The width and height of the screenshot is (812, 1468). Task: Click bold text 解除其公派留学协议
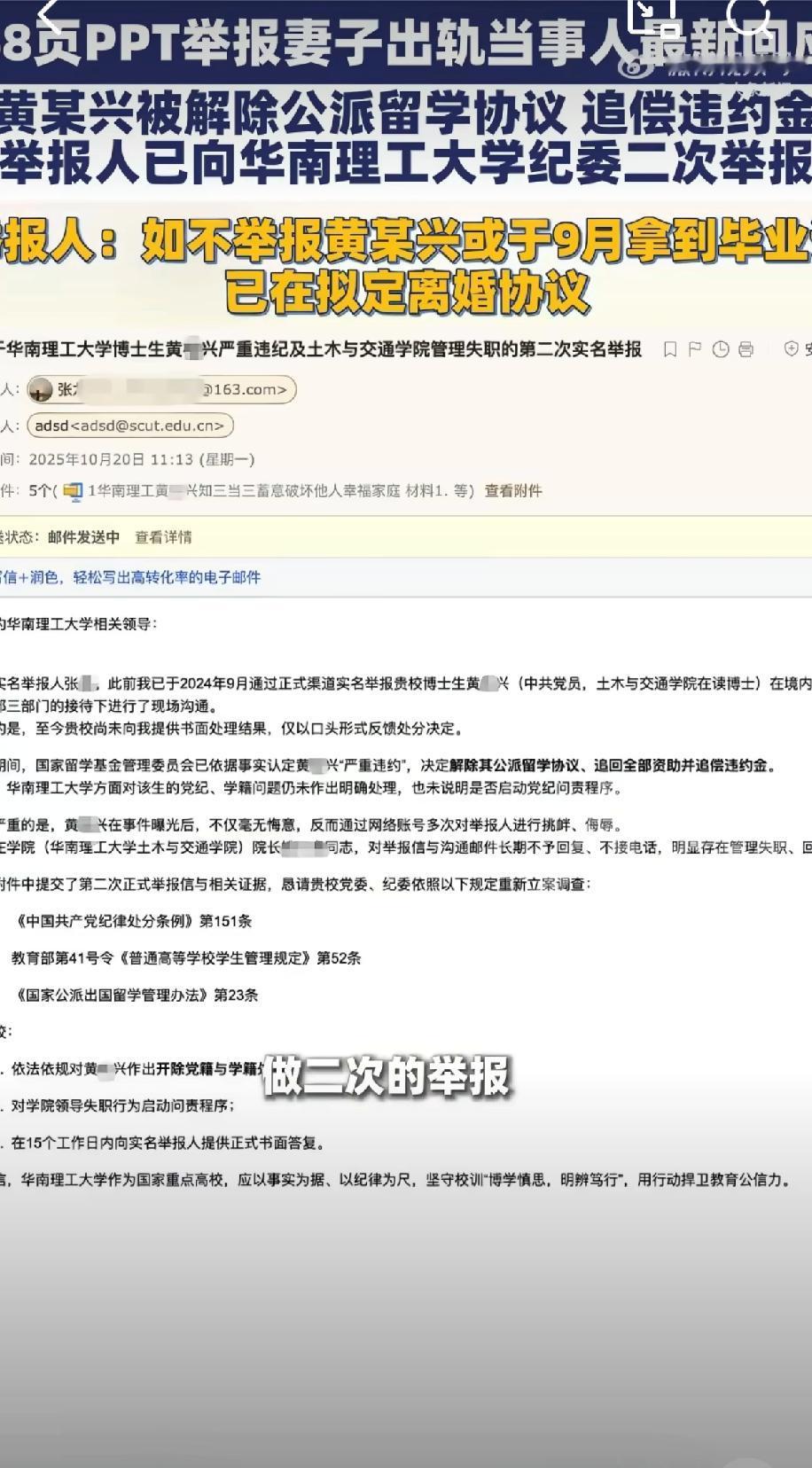coord(514,766)
